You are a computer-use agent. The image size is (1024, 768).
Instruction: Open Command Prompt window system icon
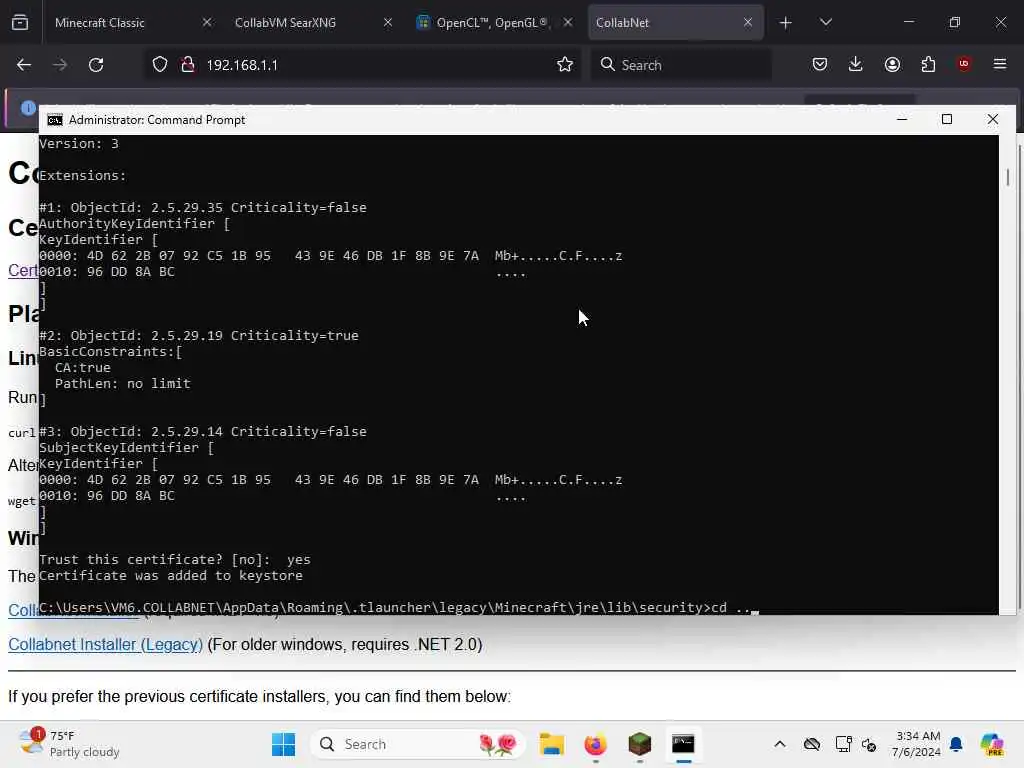(x=55, y=120)
